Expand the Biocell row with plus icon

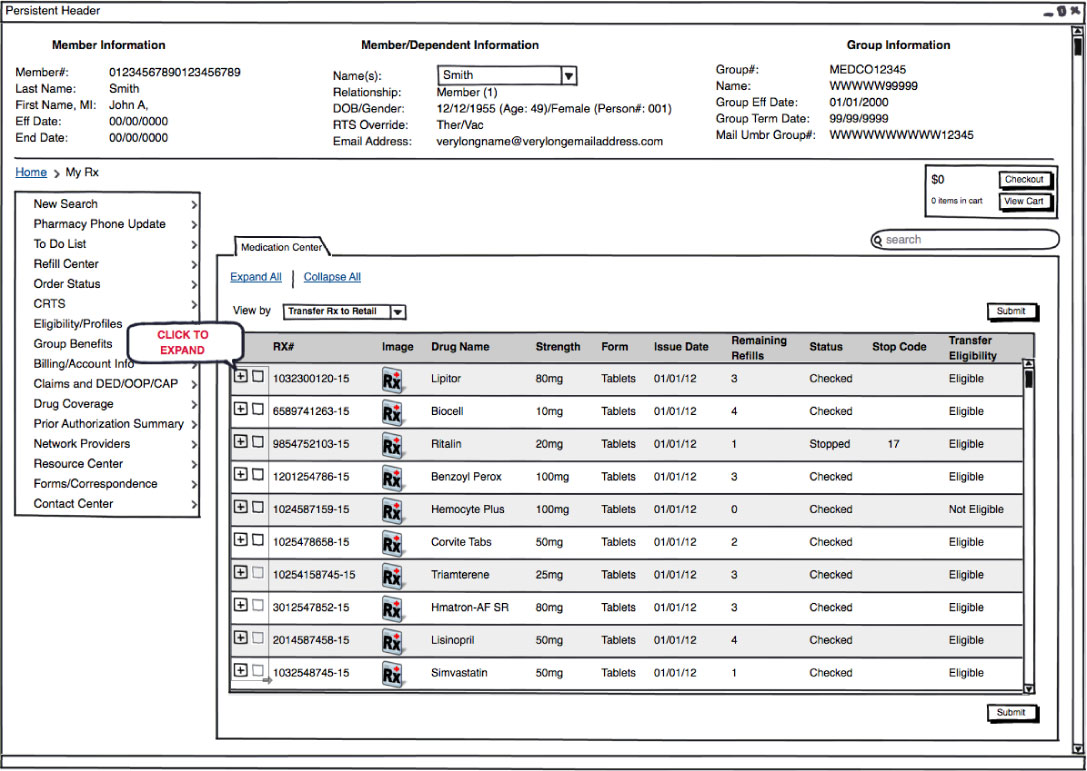coord(241,408)
